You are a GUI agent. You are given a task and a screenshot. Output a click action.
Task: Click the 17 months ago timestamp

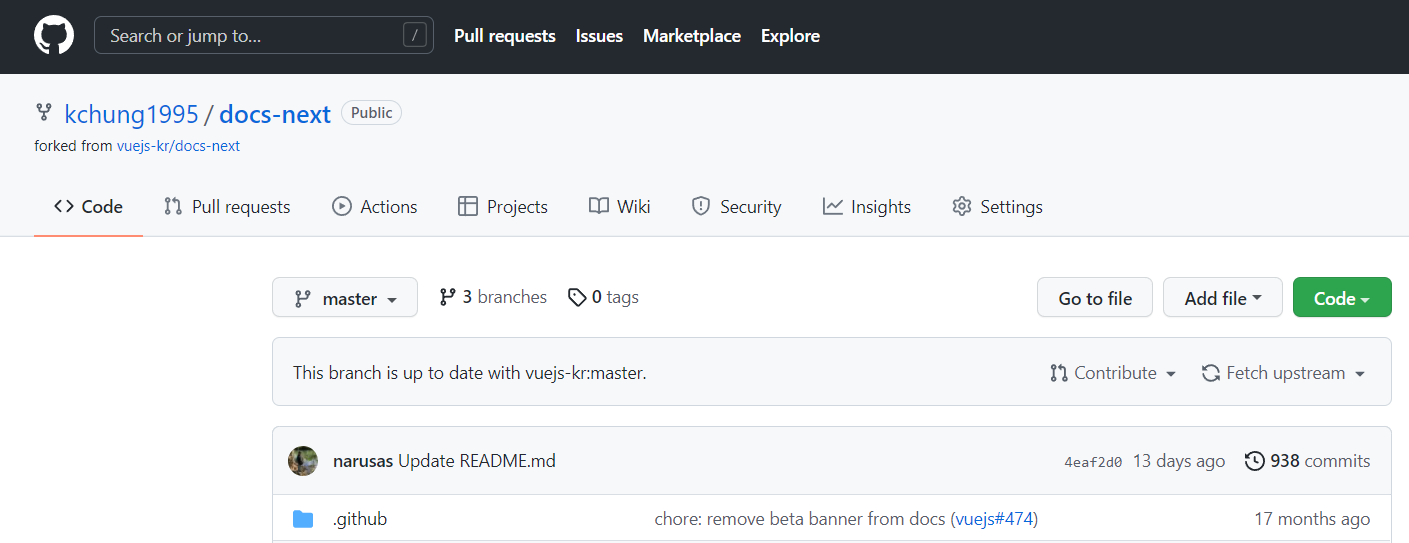[x=1313, y=519]
